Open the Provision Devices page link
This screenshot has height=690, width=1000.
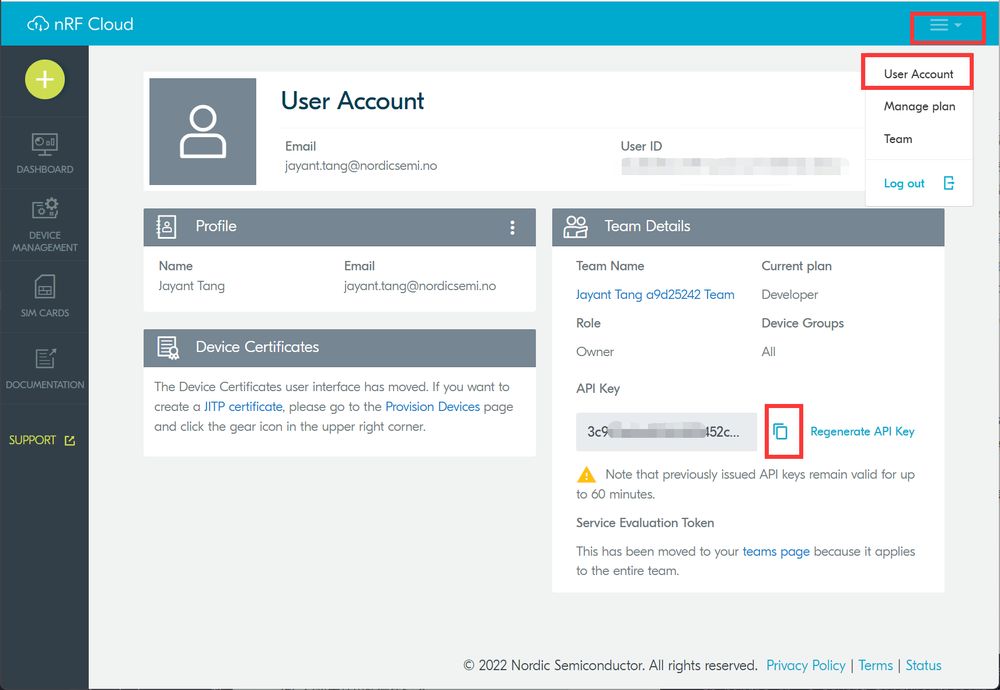point(432,407)
